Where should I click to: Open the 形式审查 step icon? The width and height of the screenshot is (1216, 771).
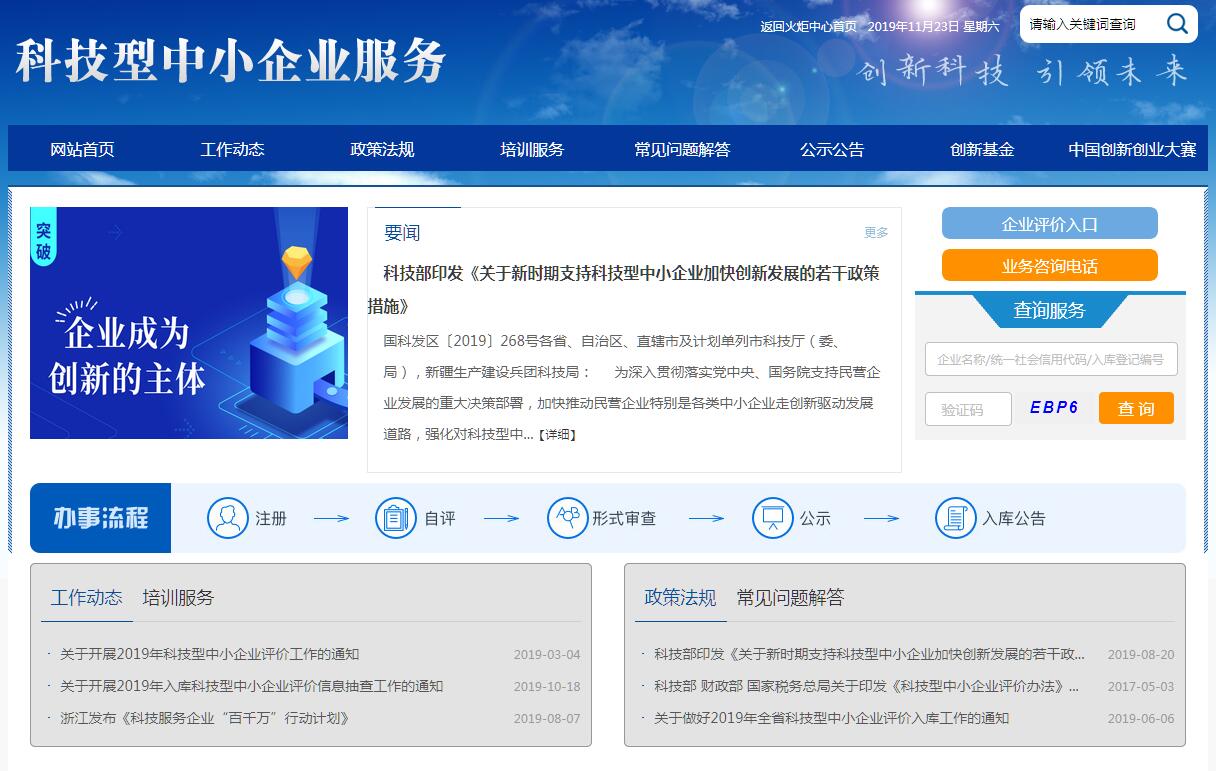568,518
